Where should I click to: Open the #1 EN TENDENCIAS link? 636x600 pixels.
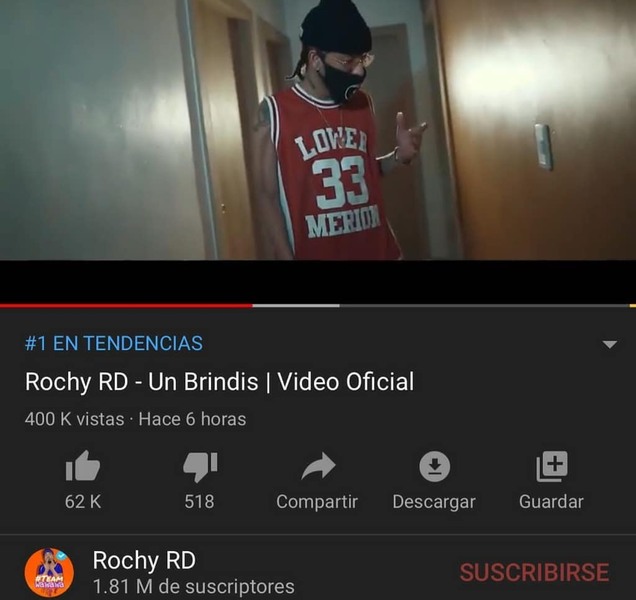[x=114, y=343]
